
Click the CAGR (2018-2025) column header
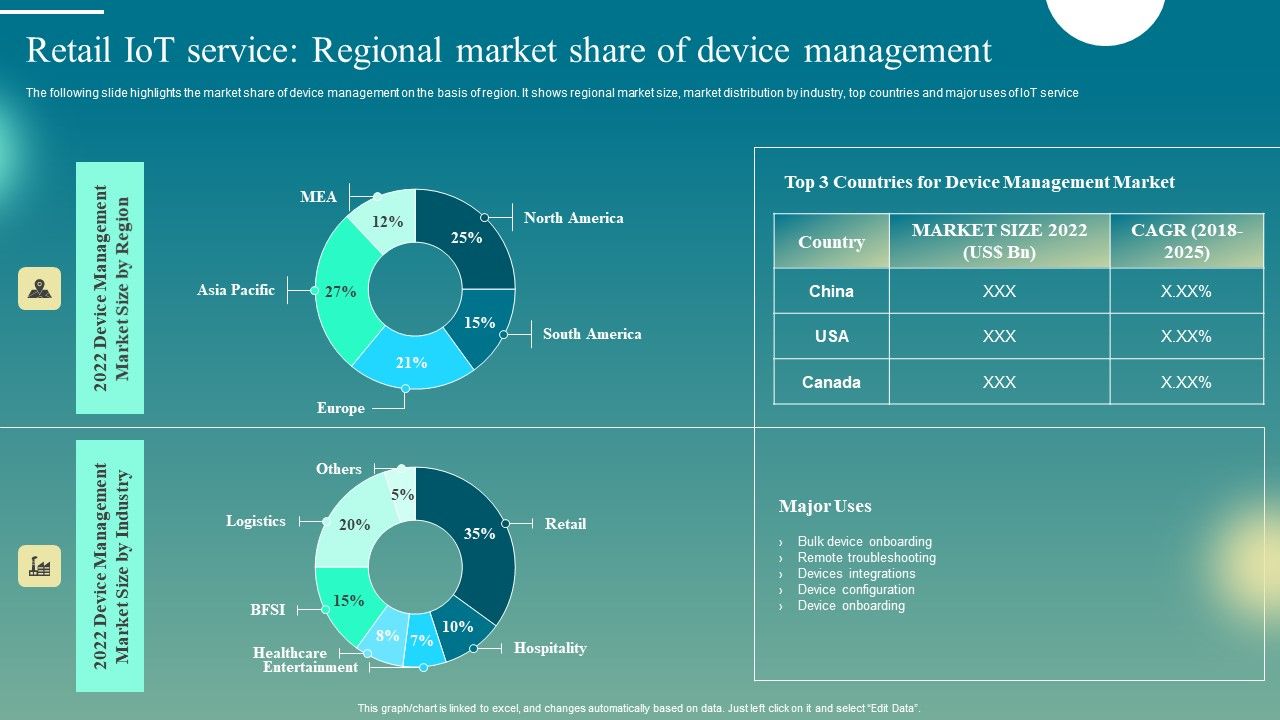click(x=1187, y=241)
